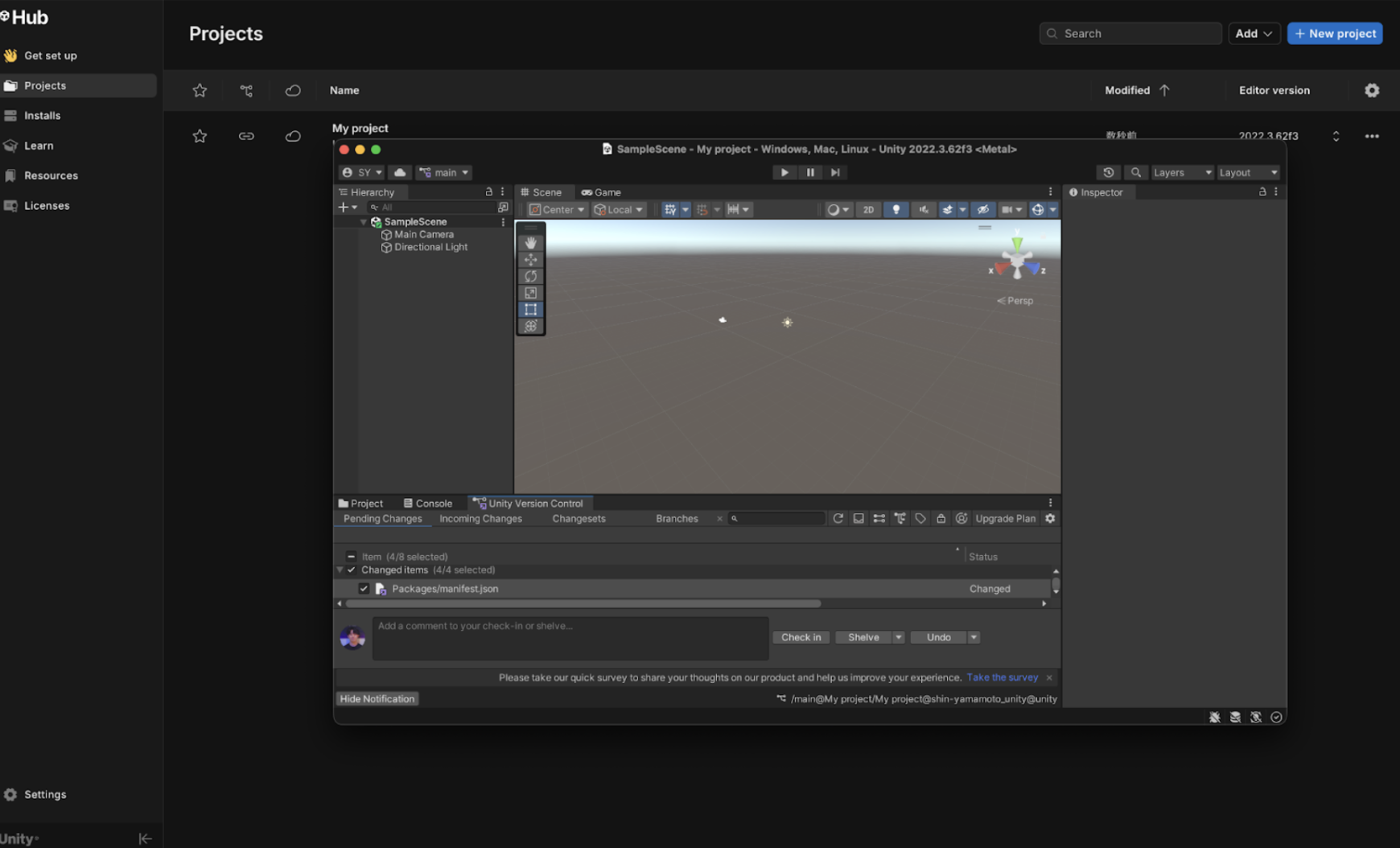The image size is (1400, 848).
Task: Click the refresh icon in Version Control
Action: (838, 519)
